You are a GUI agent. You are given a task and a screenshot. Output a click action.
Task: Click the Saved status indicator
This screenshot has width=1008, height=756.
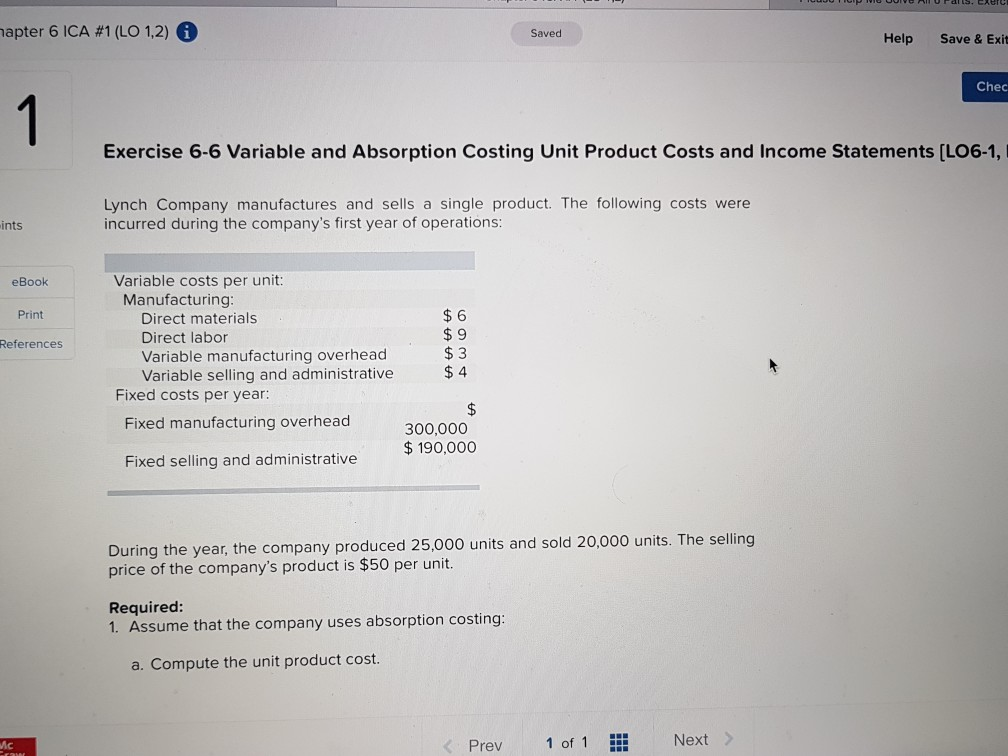pos(546,33)
